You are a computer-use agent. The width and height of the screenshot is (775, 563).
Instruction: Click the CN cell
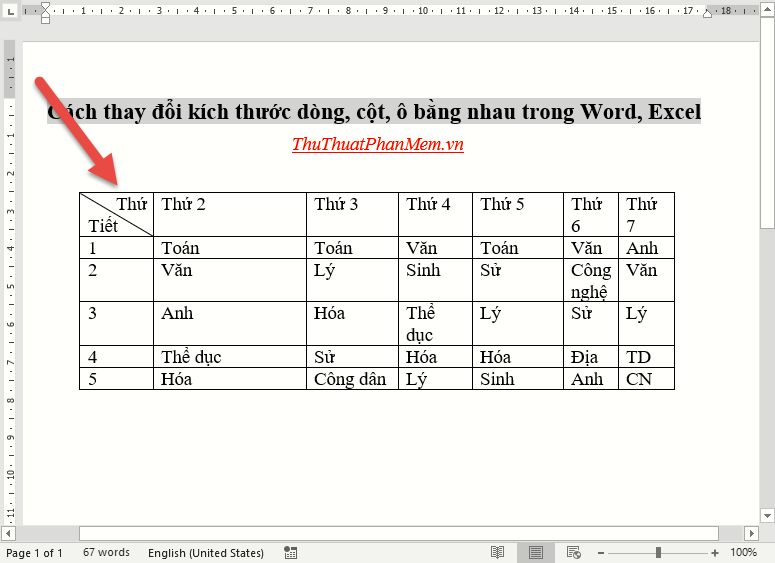coord(646,379)
